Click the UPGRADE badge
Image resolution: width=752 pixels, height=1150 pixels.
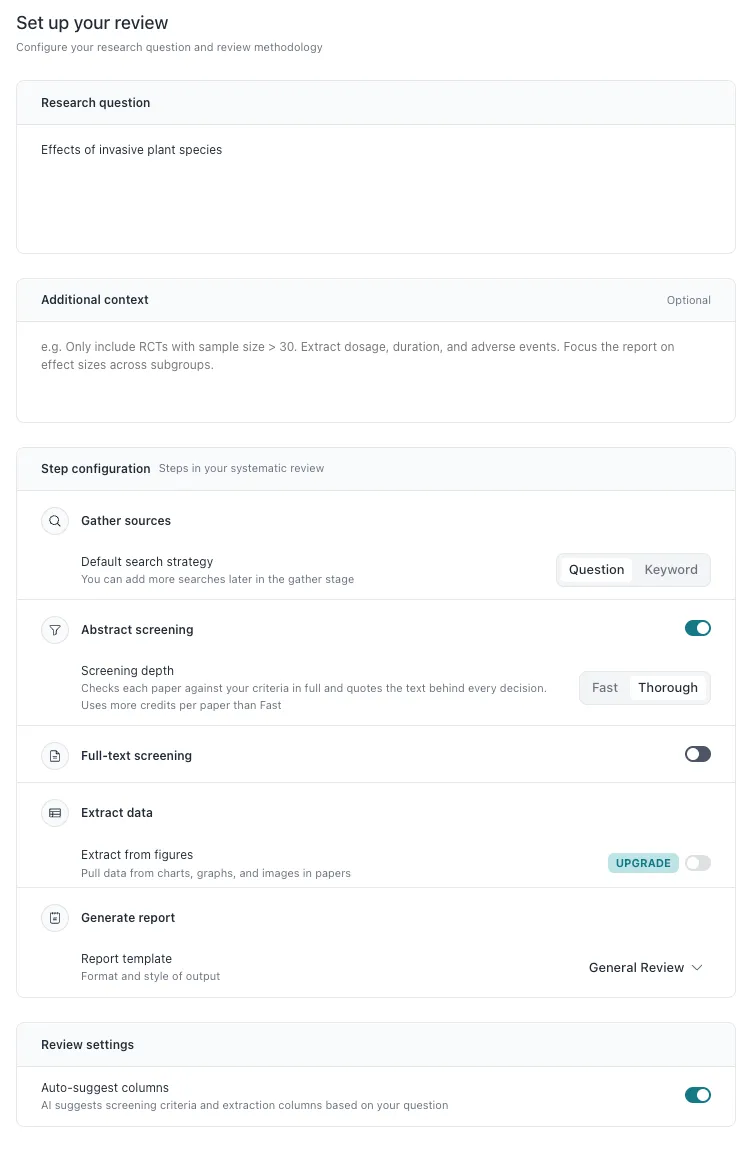[x=643, y=864]
